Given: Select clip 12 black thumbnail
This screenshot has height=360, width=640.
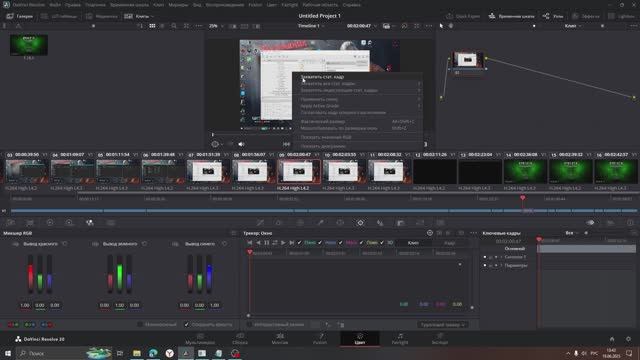Looking at the screenshot, I should (435, 171).
